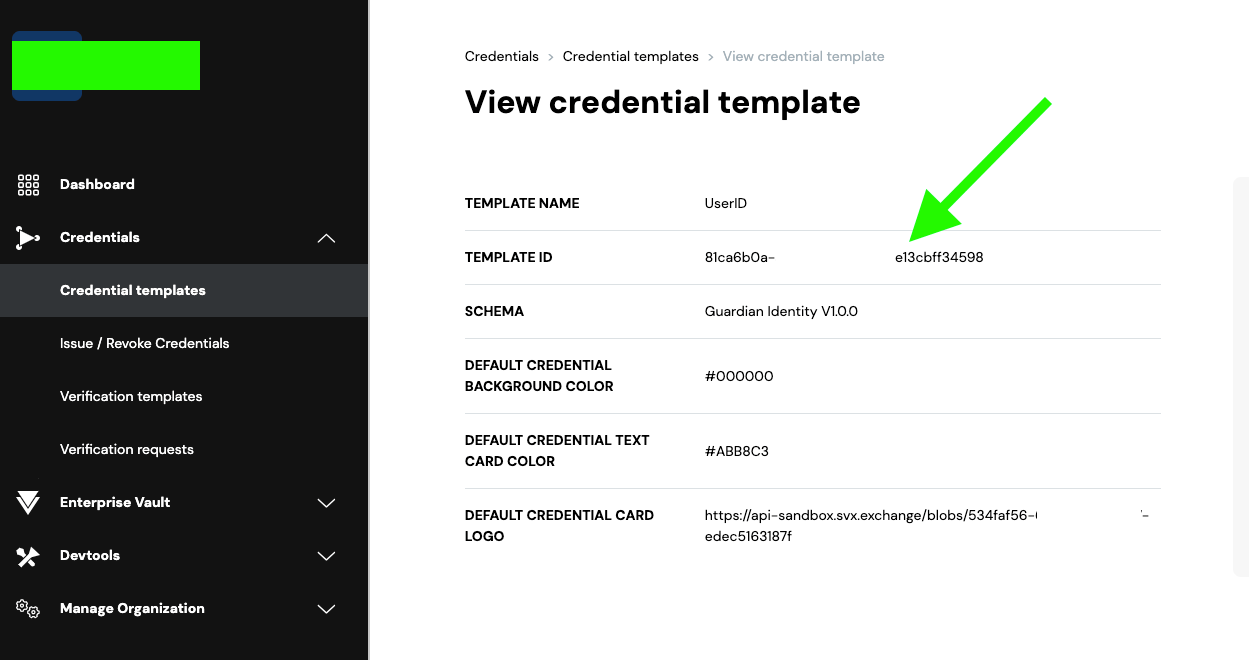Expand the Manage Organization chevron
This screenshot has height=660, width=1249.
click(326, 609)
